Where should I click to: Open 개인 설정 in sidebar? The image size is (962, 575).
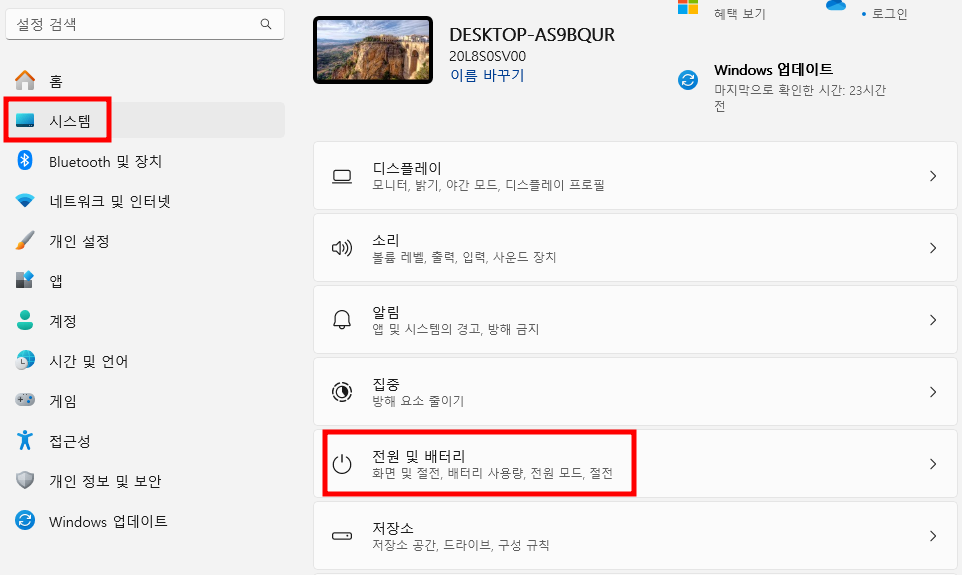click(x=79, y=241)
